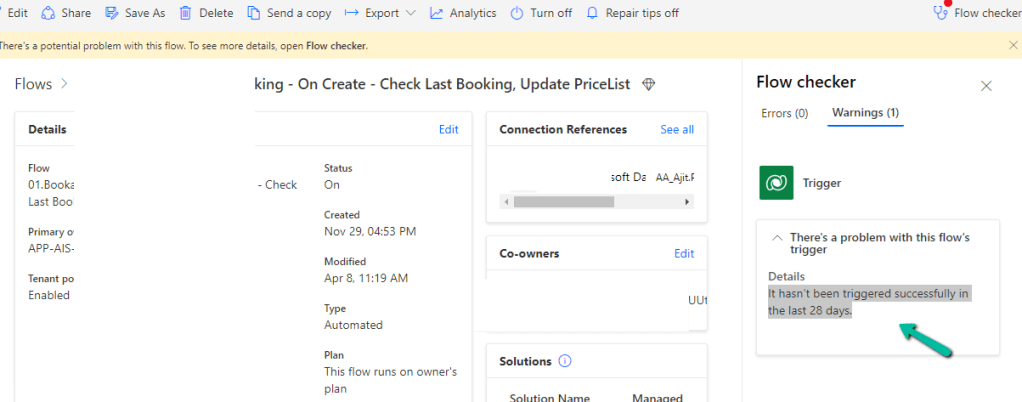Close the Flow checker panel
Image resolution: width=1022 pixels, height=402 pixels.
click(x=986, y=86)
